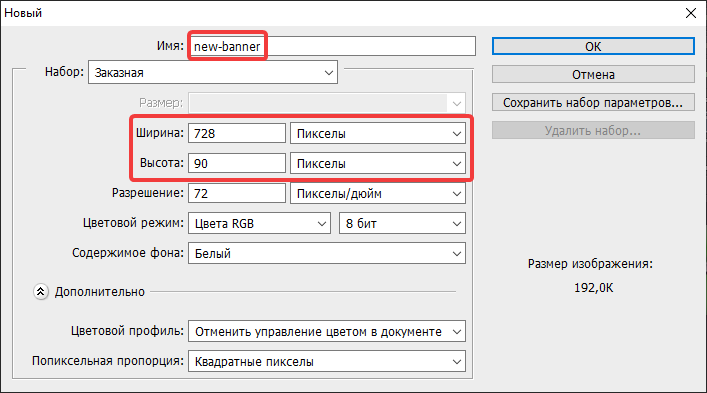
Task: Open the Цветовой профиль dropdown
Action: point(327,332)
